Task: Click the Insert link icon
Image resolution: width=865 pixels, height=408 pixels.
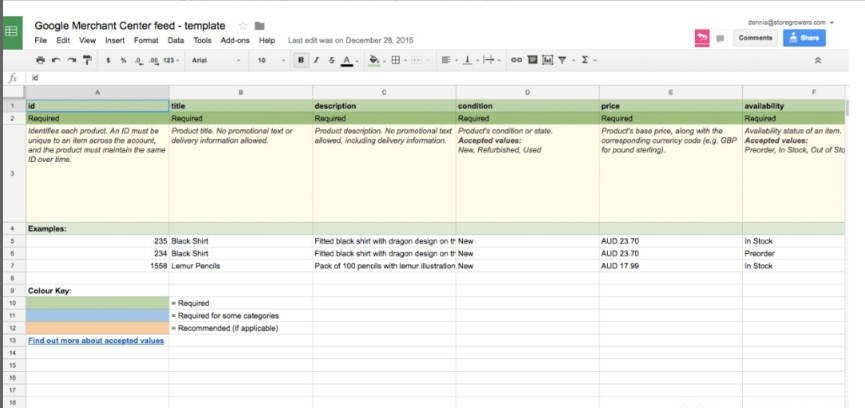Action: point(516,60)
